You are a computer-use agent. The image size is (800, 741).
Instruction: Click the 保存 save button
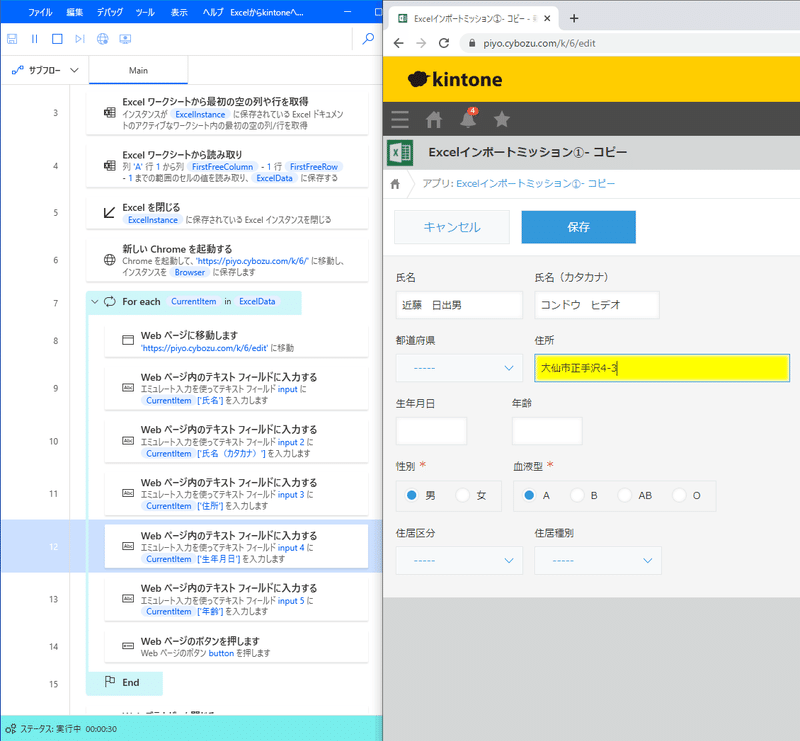click(x=578, y=227)
